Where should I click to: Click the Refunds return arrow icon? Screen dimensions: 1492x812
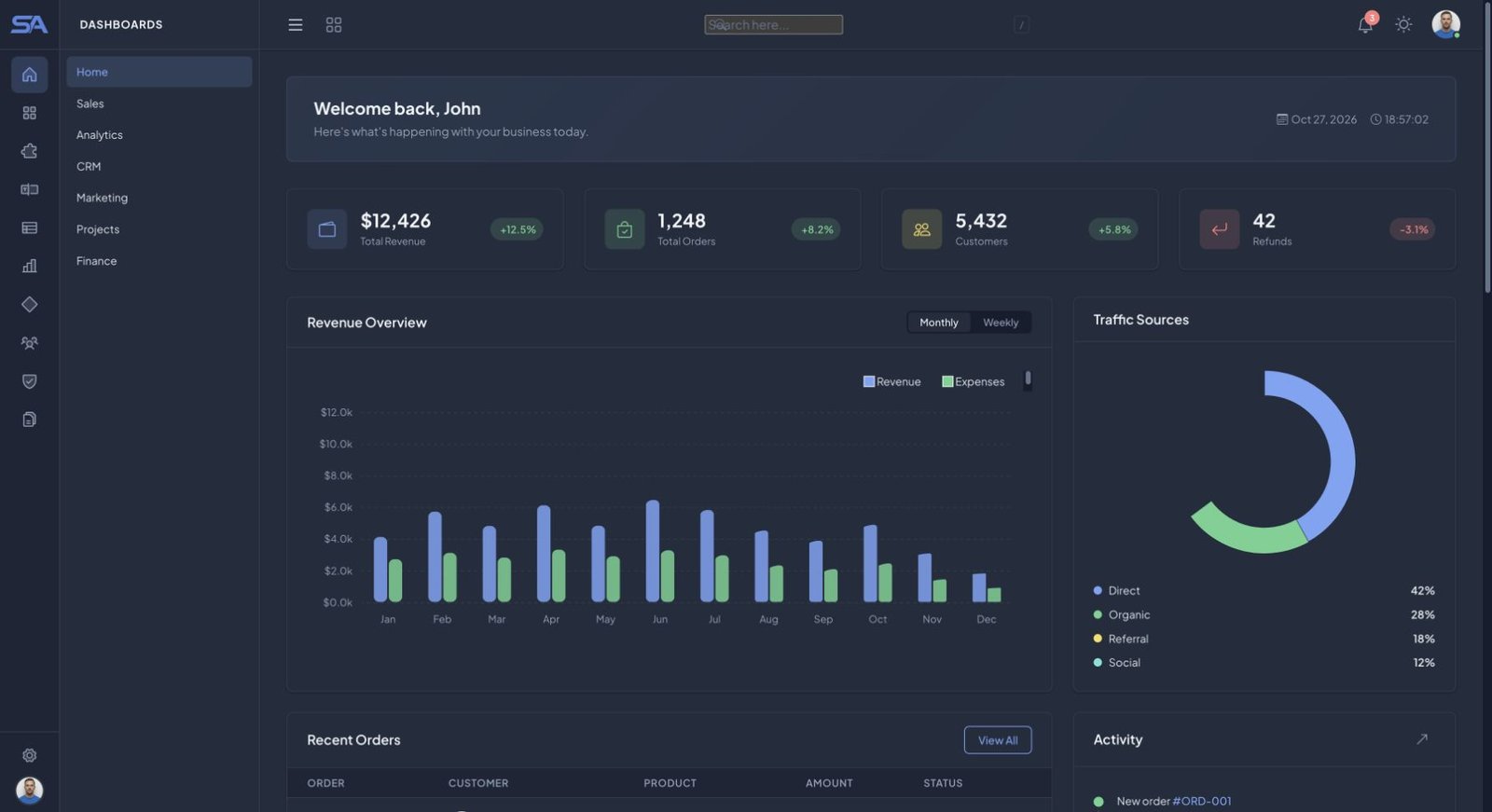coord(1220,229)
